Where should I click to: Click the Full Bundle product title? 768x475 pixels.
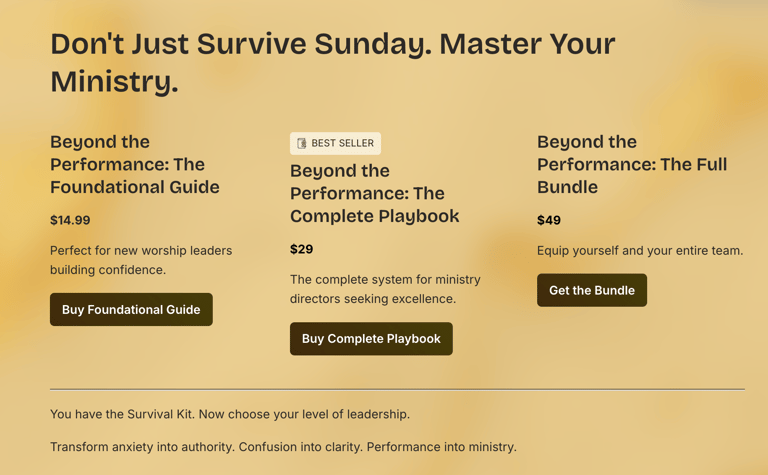coord(631,164)
